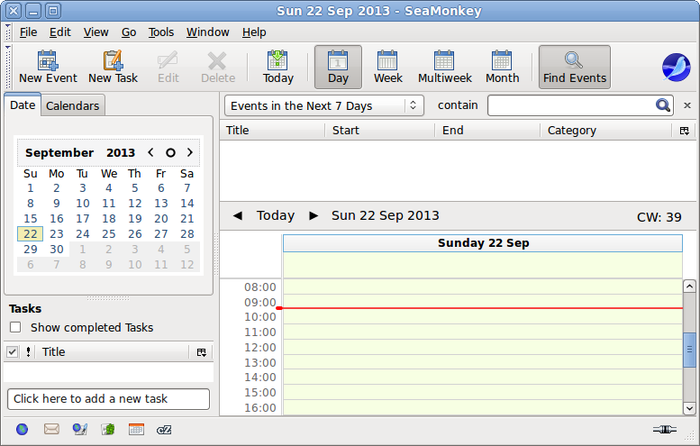The image size is (700, 446).
Task: Click the CW: 39 calendar week label
Action: pyautogui.click(x=659, y=217)
